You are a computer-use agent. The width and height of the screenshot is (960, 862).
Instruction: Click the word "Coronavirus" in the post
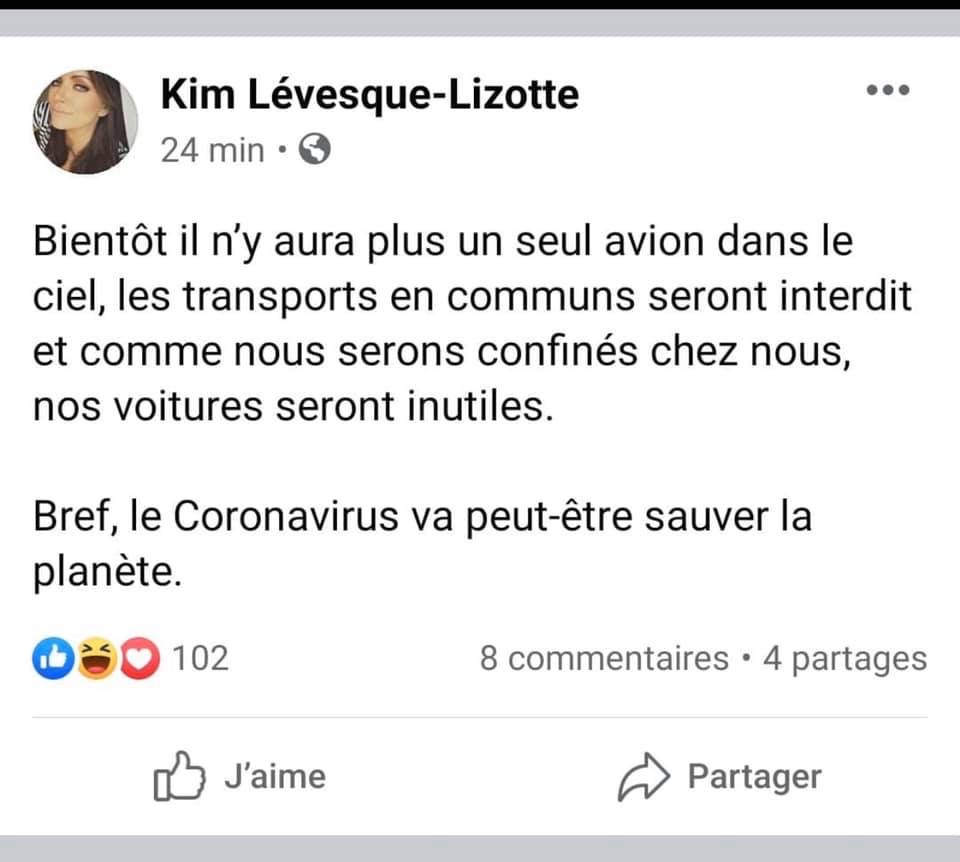(x=286, y=516)
